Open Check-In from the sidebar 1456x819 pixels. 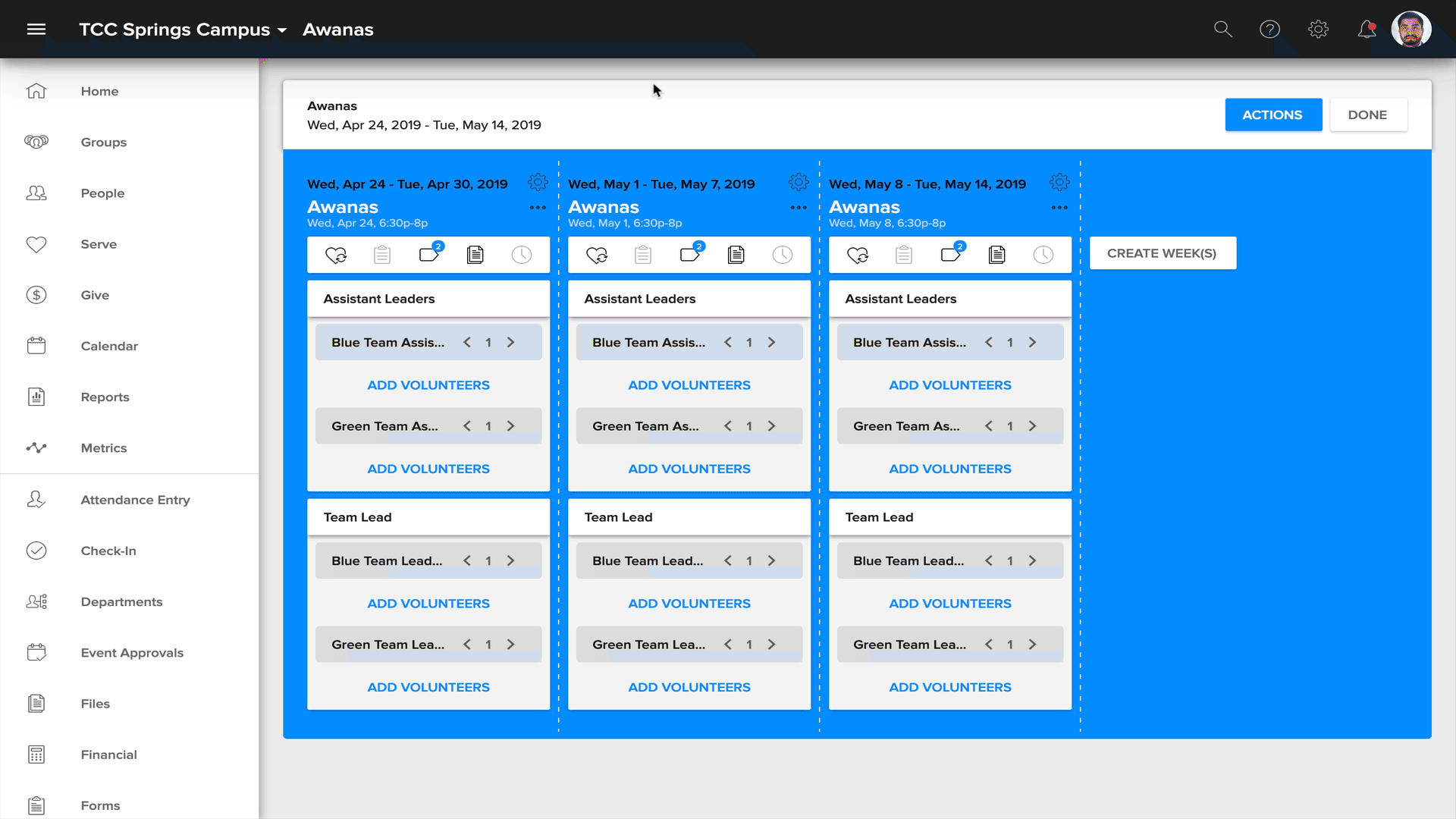pyautogui.click(x=108, y=551)
